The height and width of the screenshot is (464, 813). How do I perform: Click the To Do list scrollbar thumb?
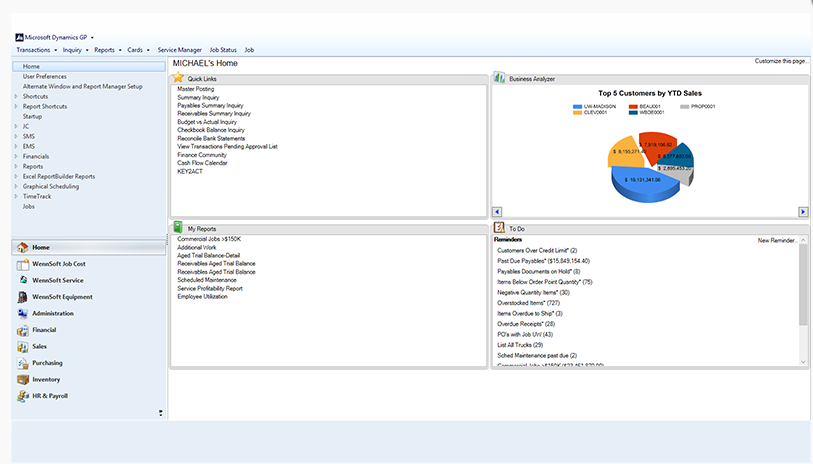click(x=803, y=285)
